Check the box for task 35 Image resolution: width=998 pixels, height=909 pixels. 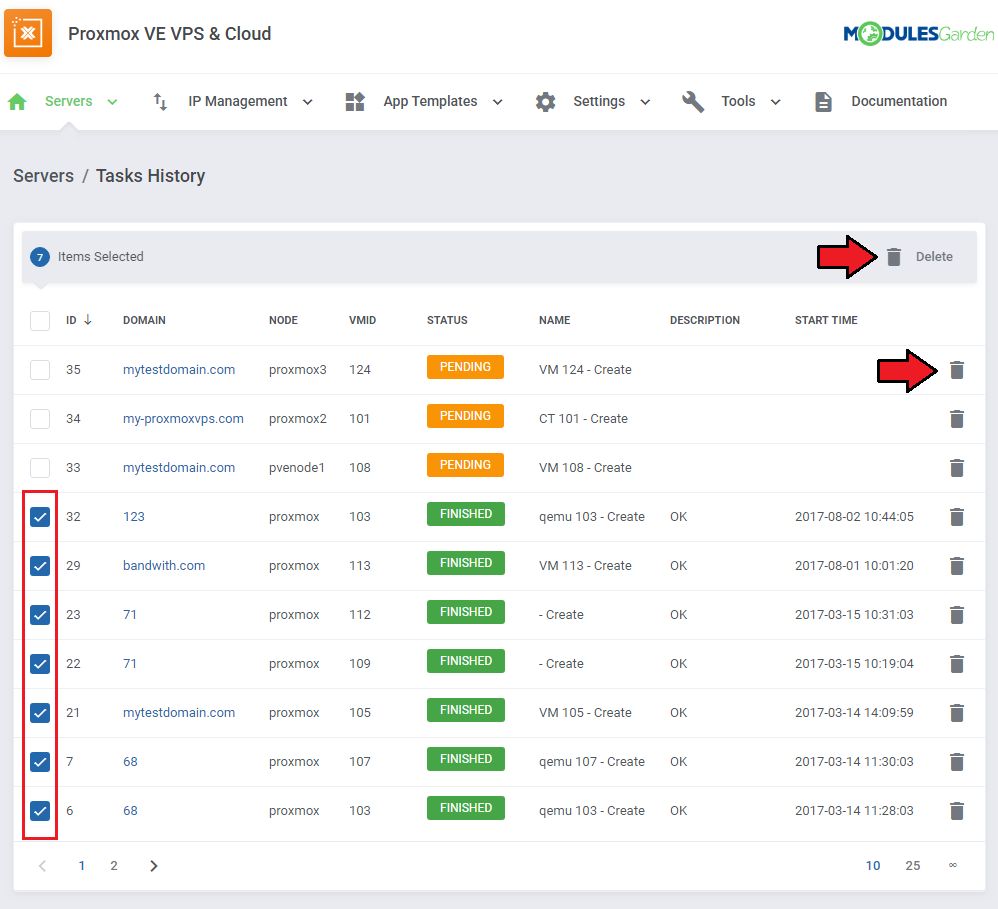tap(40, 370)
